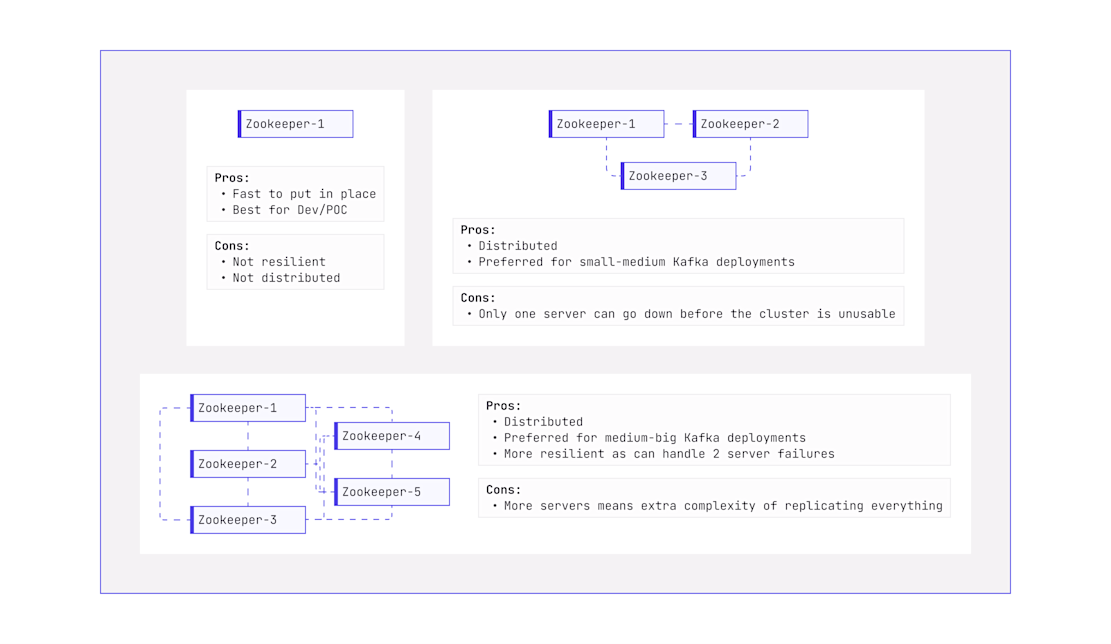Click "Cons:" heading in single-node panel

coord(232,246)
